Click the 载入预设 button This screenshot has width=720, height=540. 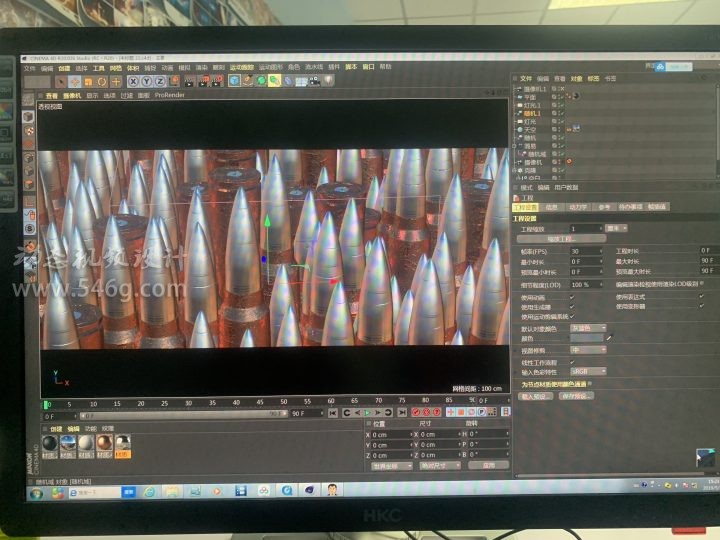[536, 396]
